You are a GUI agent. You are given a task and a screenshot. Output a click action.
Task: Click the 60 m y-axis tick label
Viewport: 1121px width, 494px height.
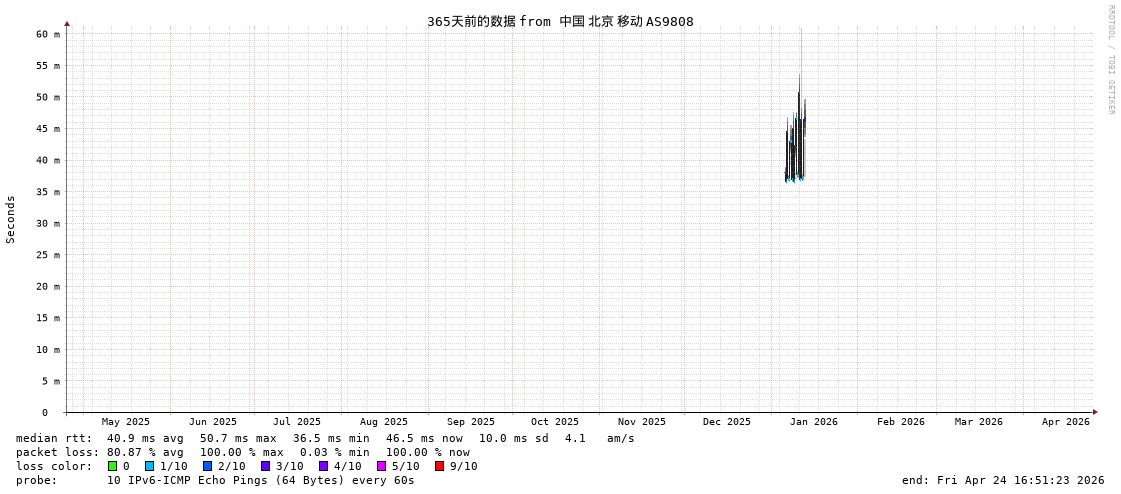[49, 34]
